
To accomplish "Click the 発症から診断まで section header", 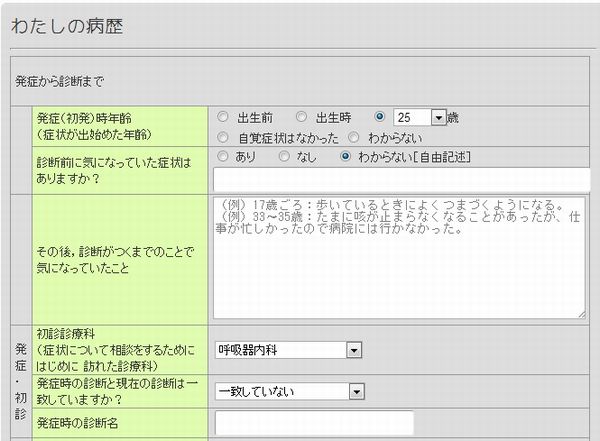I will pyautogui.click(x=60, y=80).
